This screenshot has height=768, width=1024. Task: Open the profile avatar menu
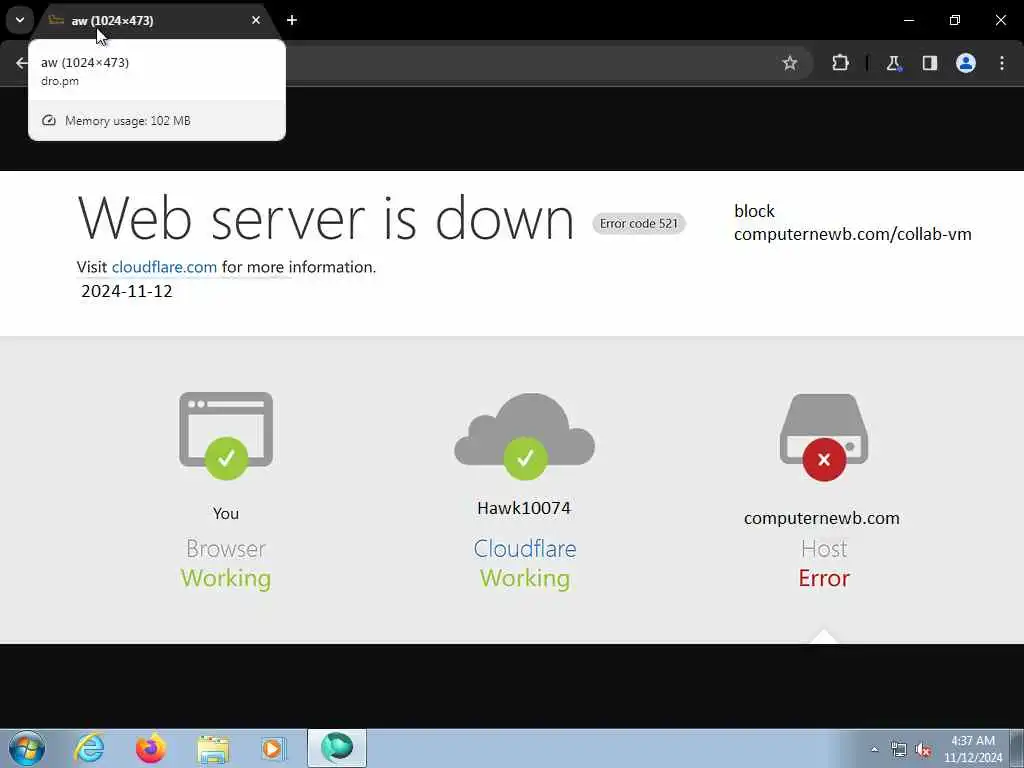(x=966, y=63)
